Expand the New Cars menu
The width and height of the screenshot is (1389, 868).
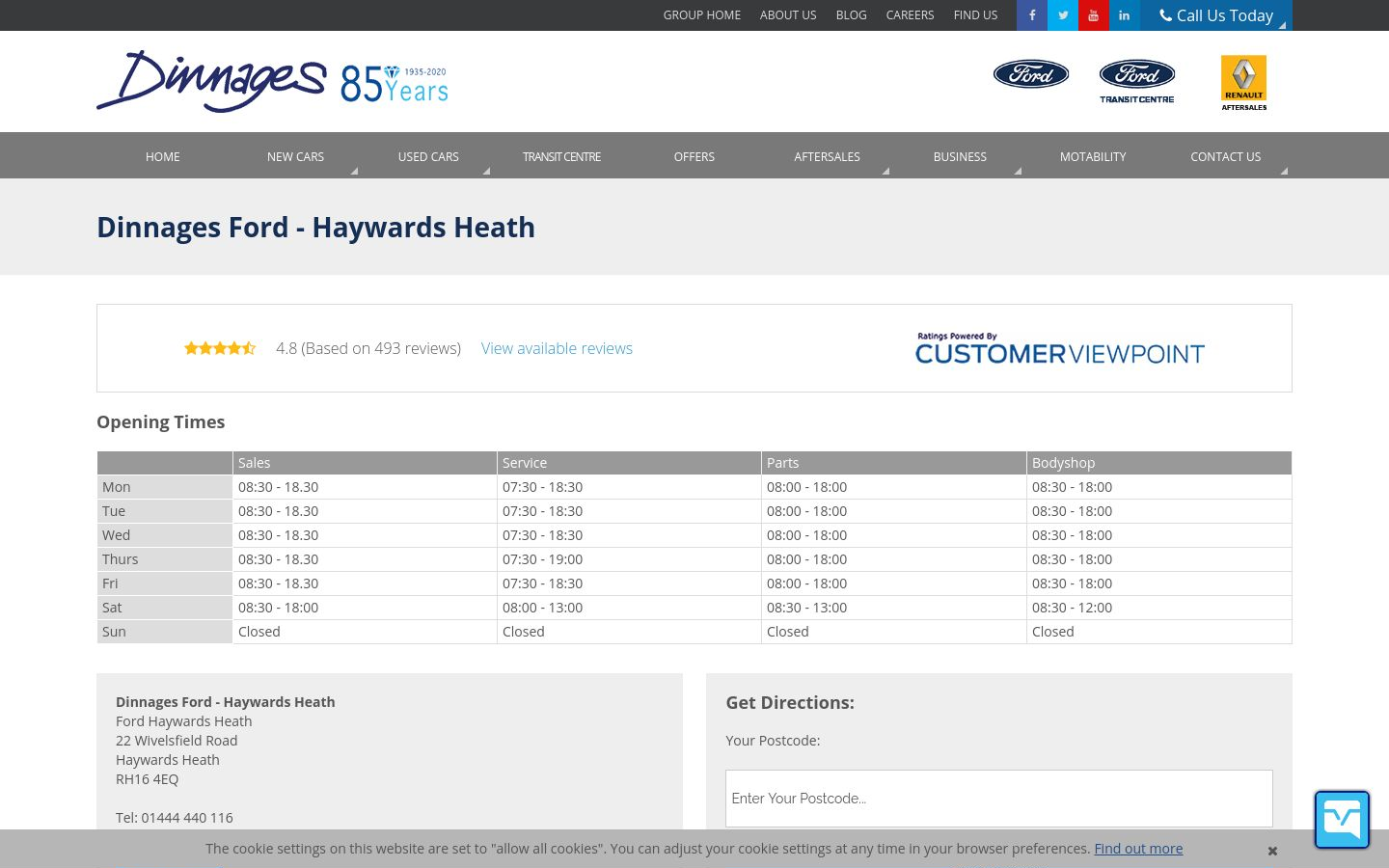click(x=295, y=156)
